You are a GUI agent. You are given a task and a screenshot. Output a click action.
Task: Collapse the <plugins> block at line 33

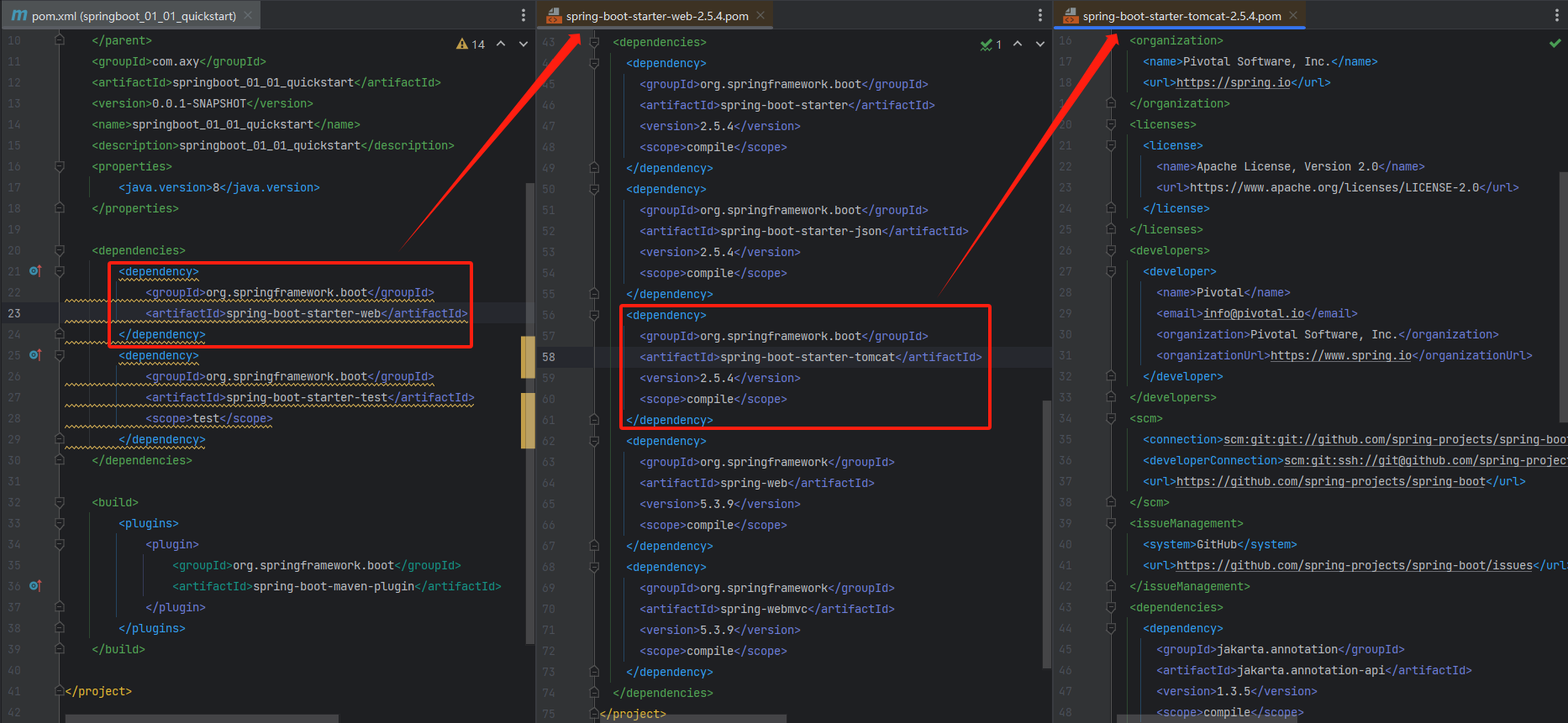point(60,523)
